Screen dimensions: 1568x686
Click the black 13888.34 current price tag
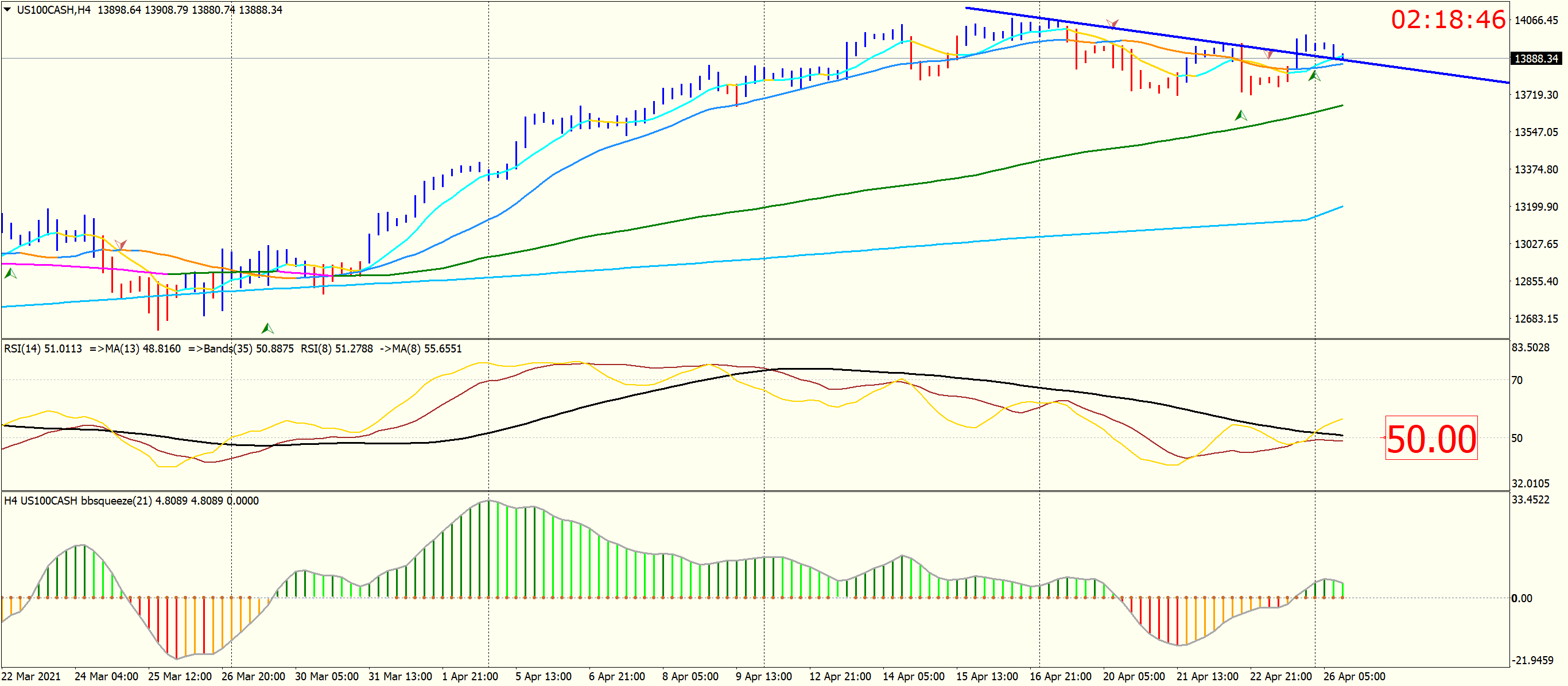coord(1536,59)
